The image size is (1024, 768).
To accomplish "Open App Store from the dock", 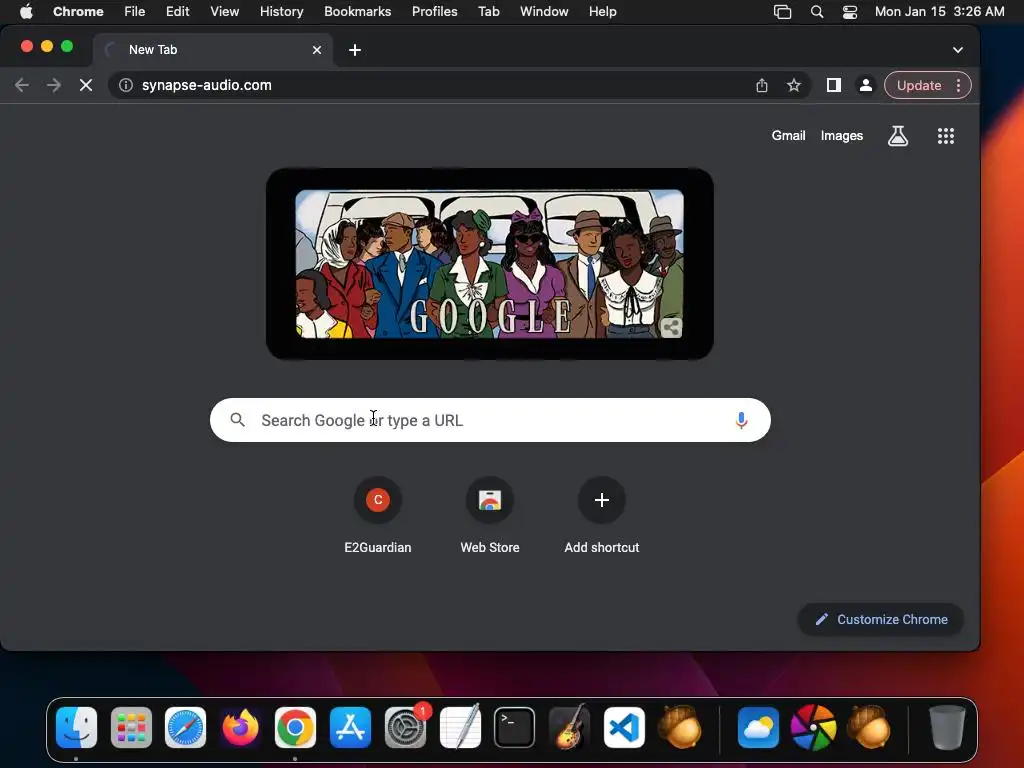I will pyautogui.click(x=350, y=727).
